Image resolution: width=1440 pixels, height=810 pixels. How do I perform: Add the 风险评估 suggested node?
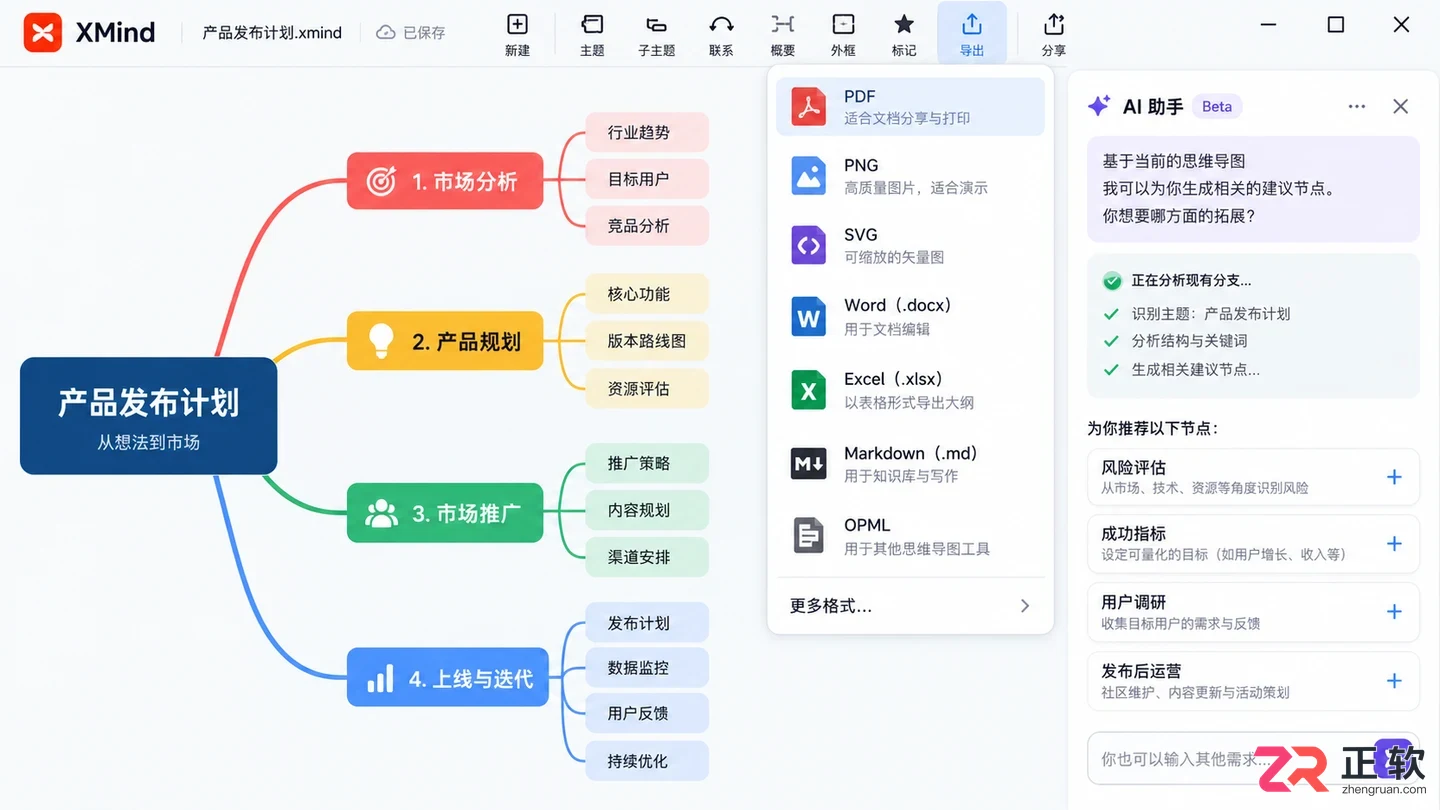(x=1394, y=478)
